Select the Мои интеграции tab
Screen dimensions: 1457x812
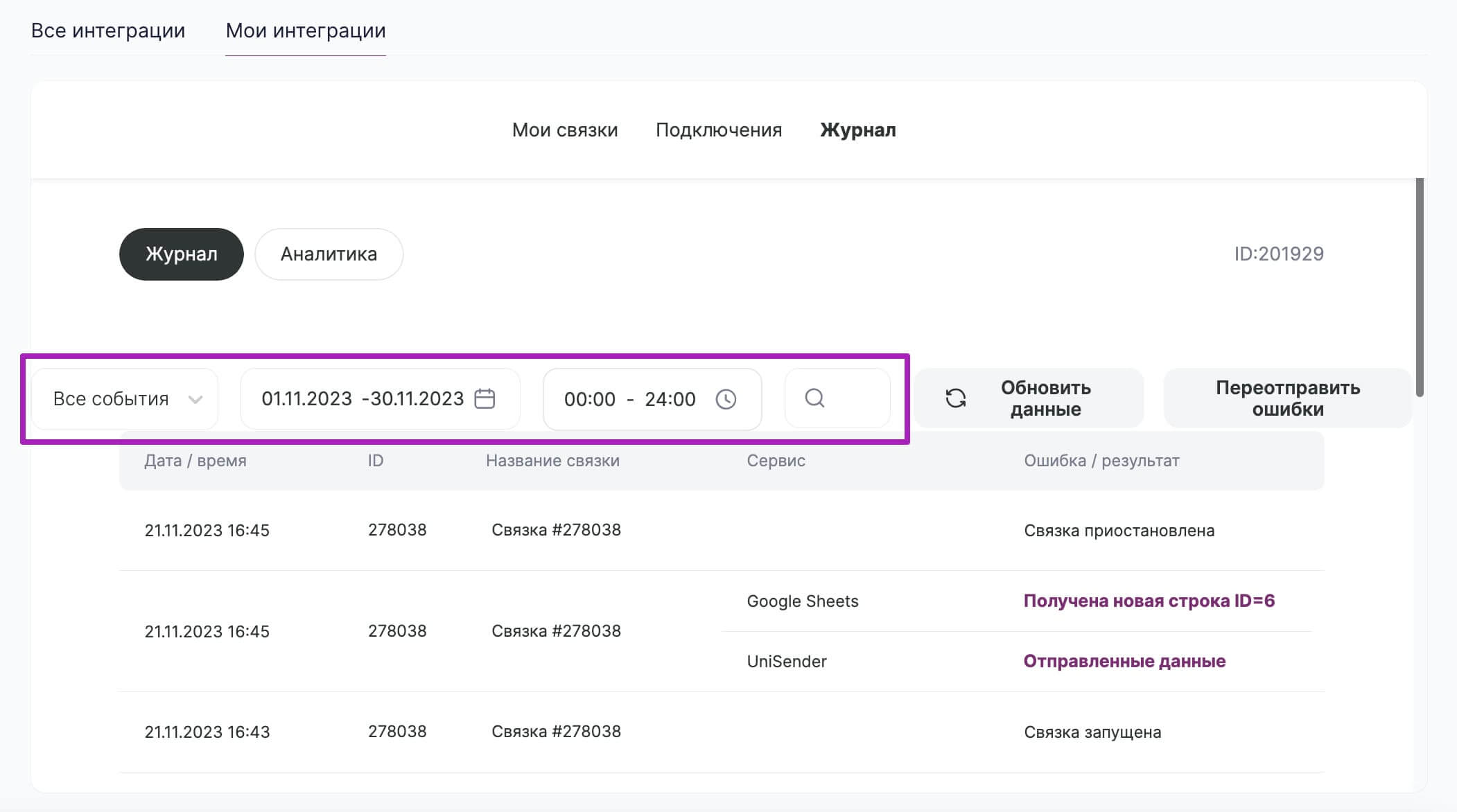click(x=306, y=30)
